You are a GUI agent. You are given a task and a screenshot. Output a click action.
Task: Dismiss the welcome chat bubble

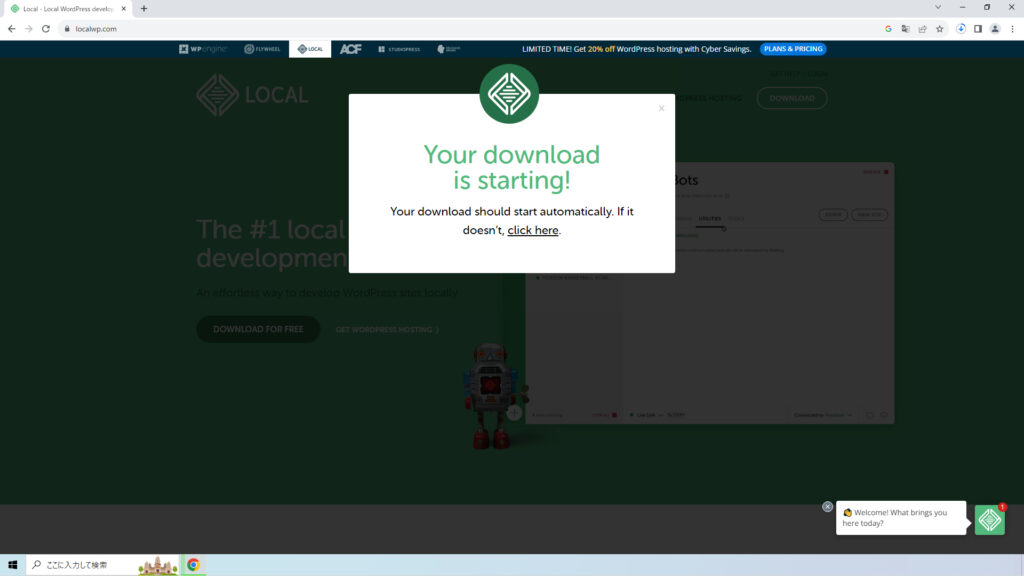(827, 507)
